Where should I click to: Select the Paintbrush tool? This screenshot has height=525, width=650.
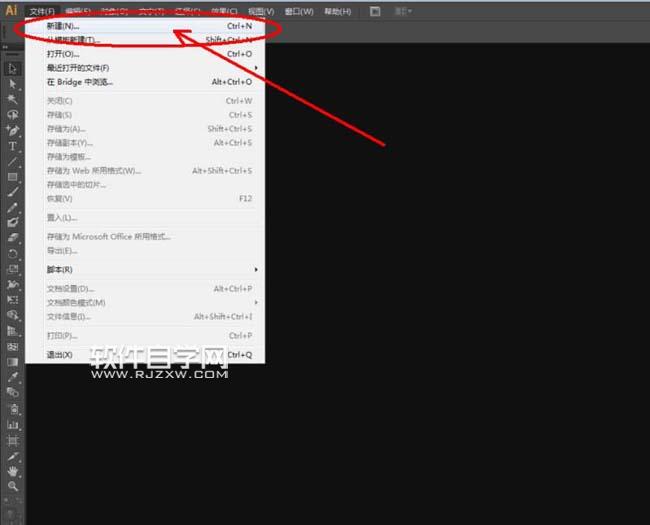12,192
